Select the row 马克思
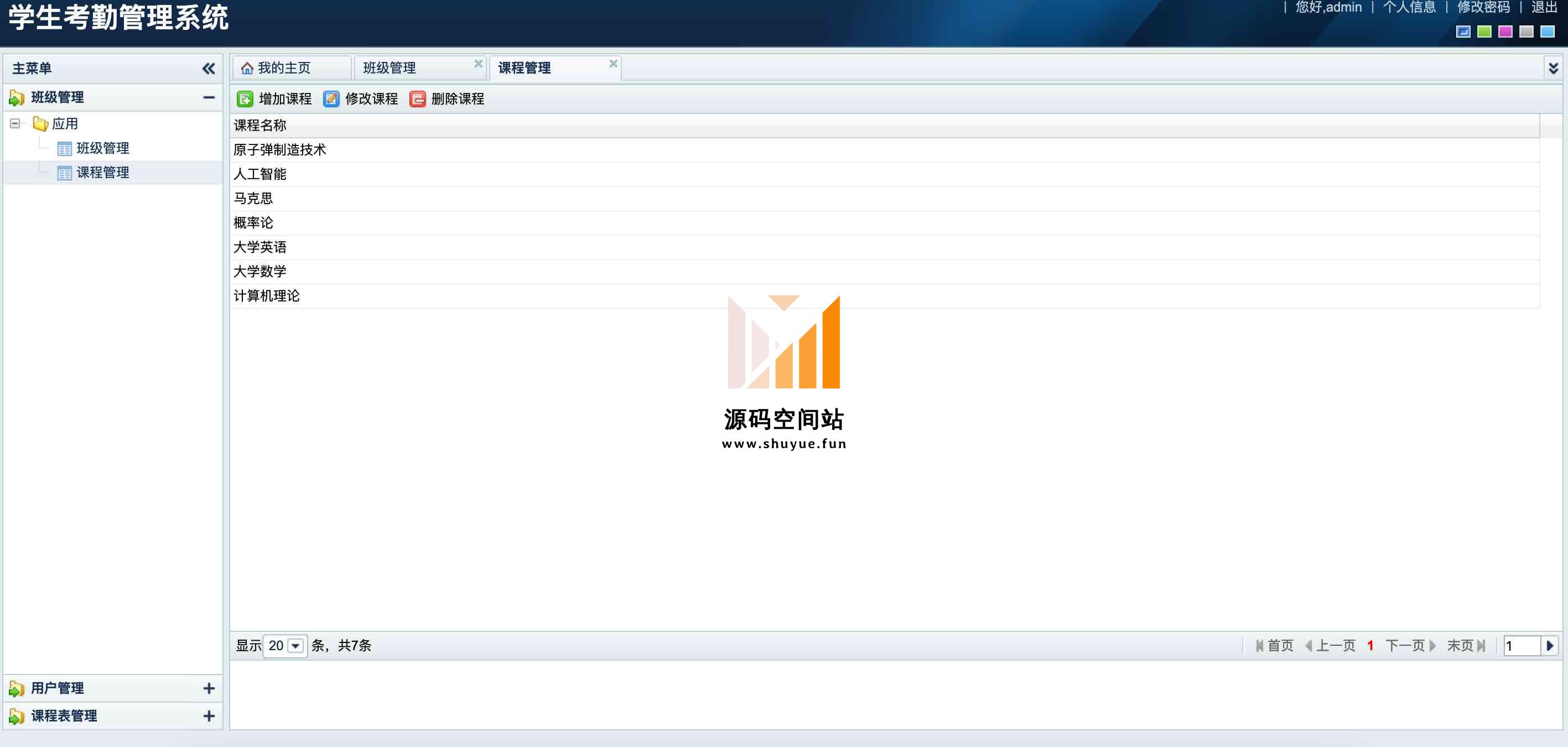 pyautogui.click(x=885, y=199)
